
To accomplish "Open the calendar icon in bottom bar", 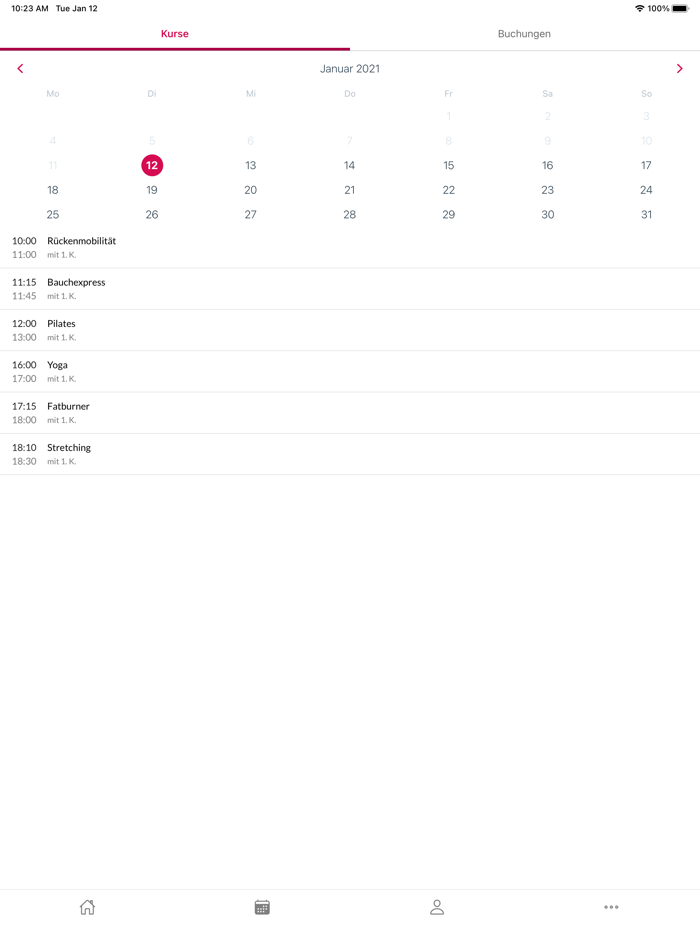I will [x=262, y=907].
